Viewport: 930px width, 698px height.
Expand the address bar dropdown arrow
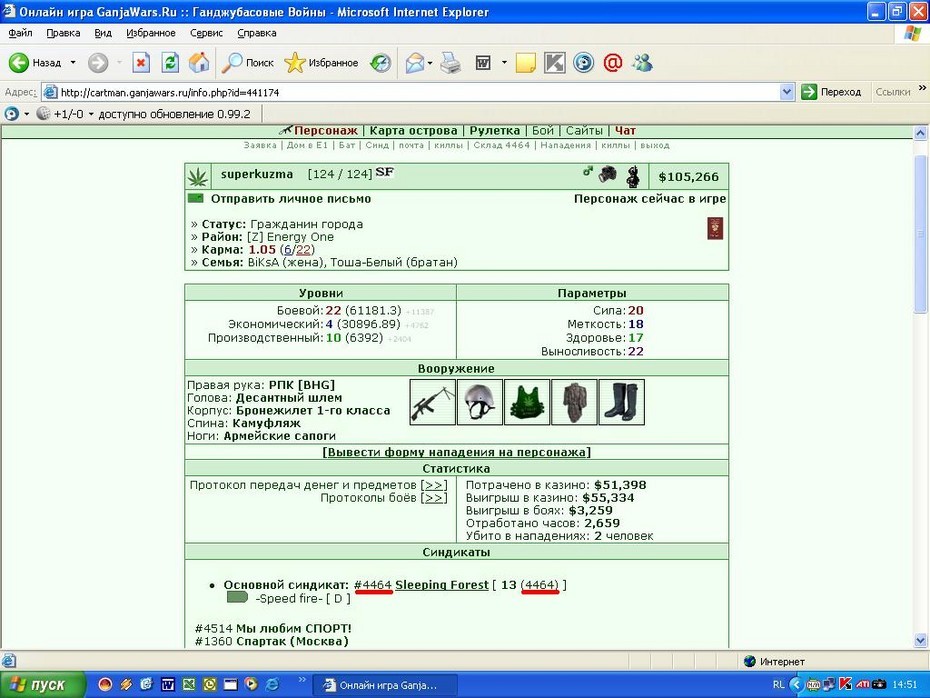pos(787,92)
